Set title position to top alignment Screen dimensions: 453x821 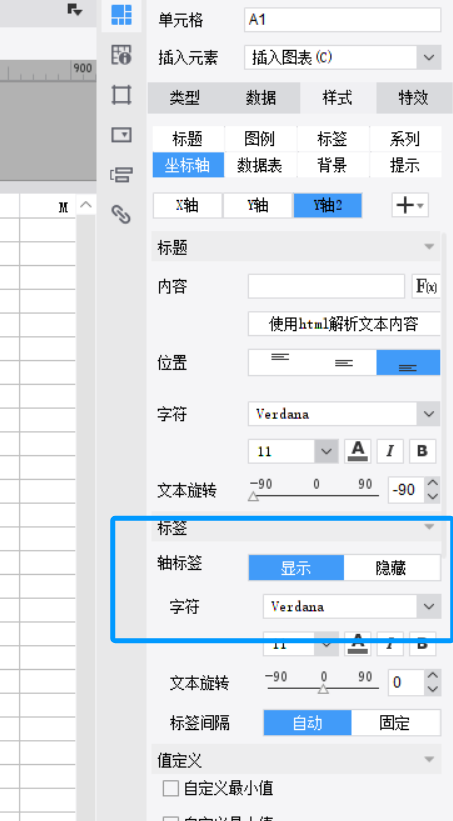point(280,363)
